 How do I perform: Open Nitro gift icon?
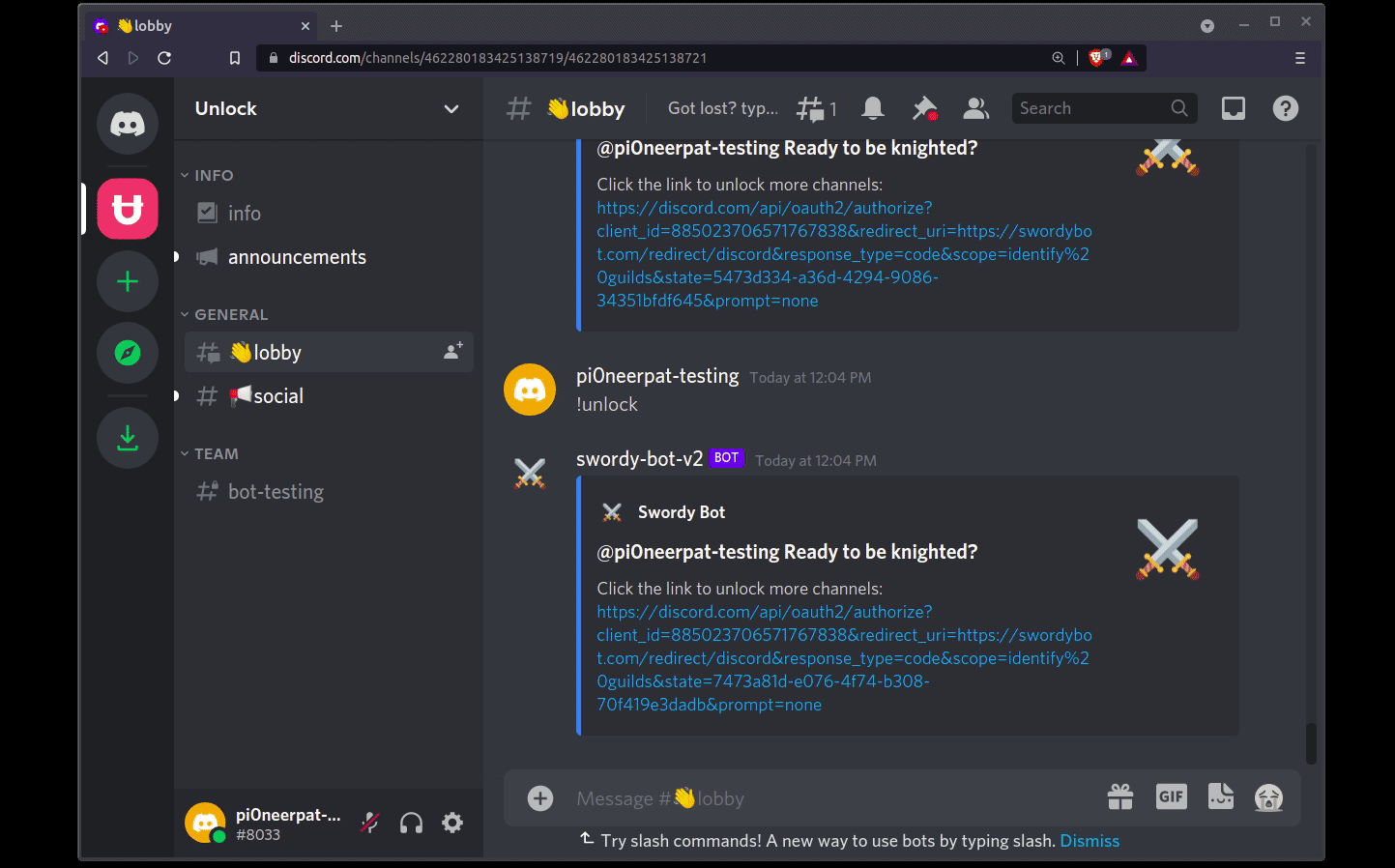[1120, 796]
